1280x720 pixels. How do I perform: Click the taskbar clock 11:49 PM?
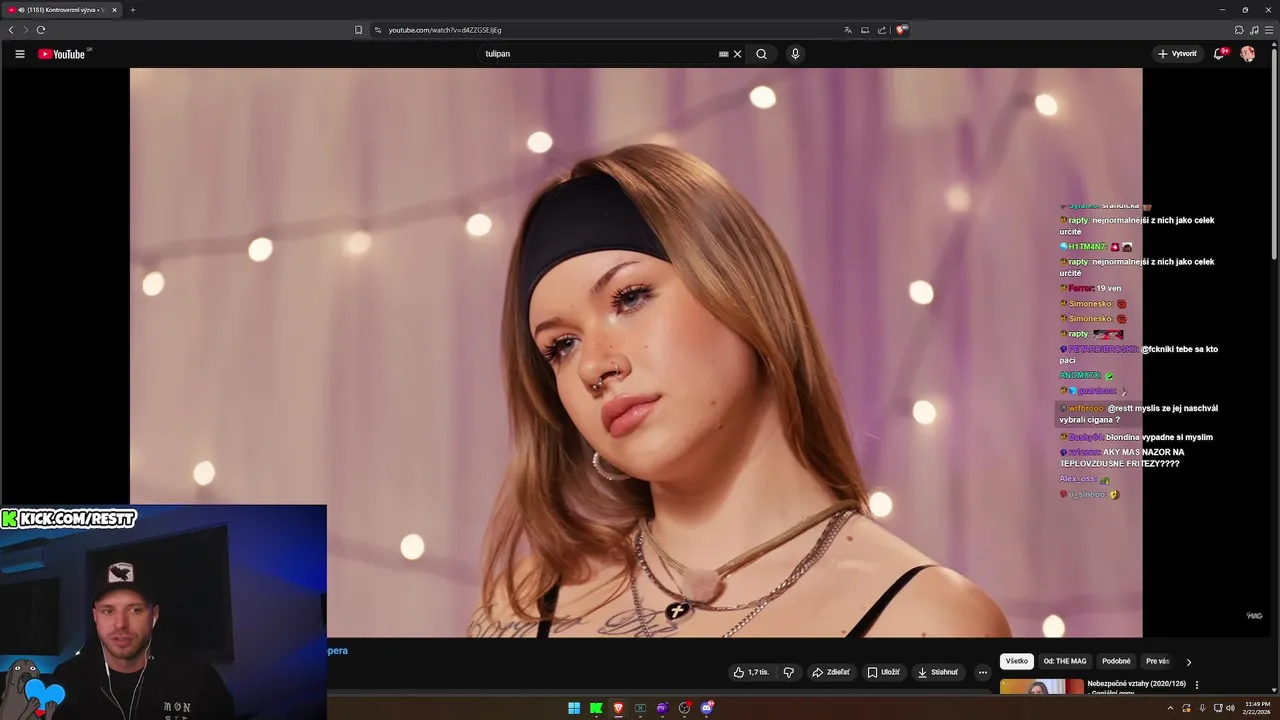click(x=1258, y=708)
